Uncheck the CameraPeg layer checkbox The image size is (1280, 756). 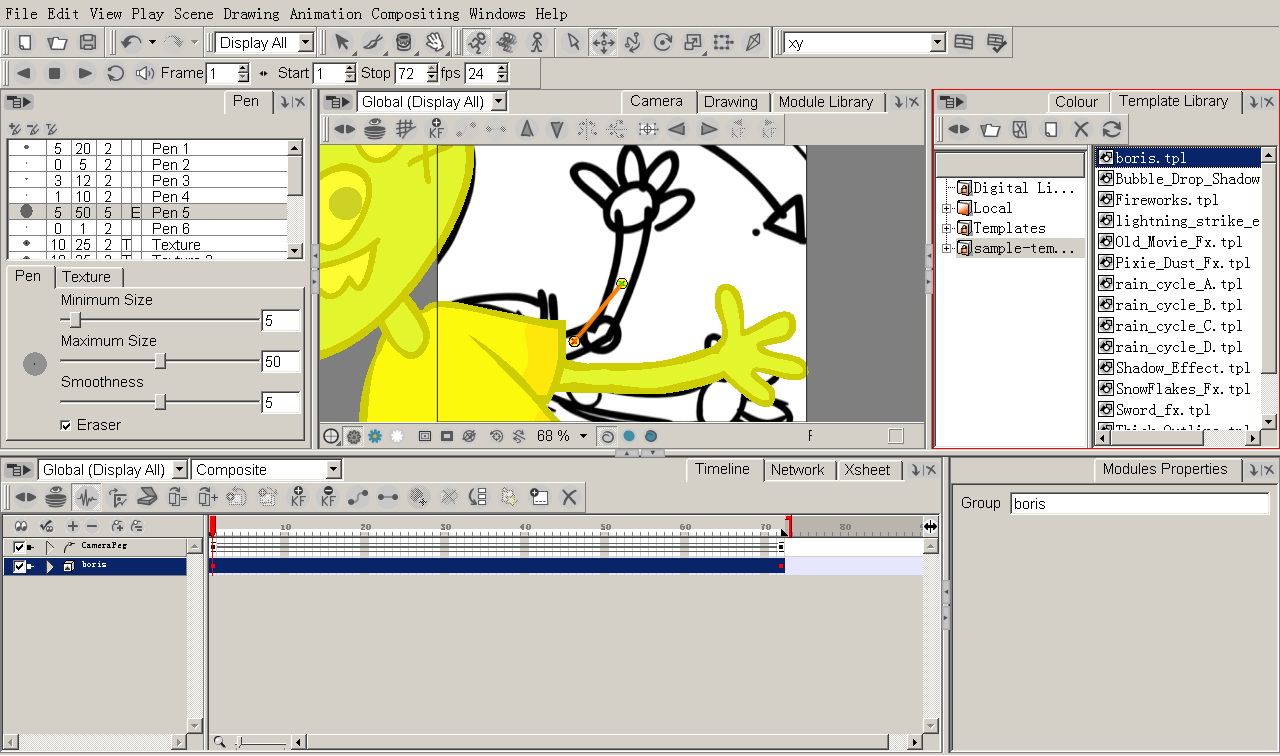point(18,547)
